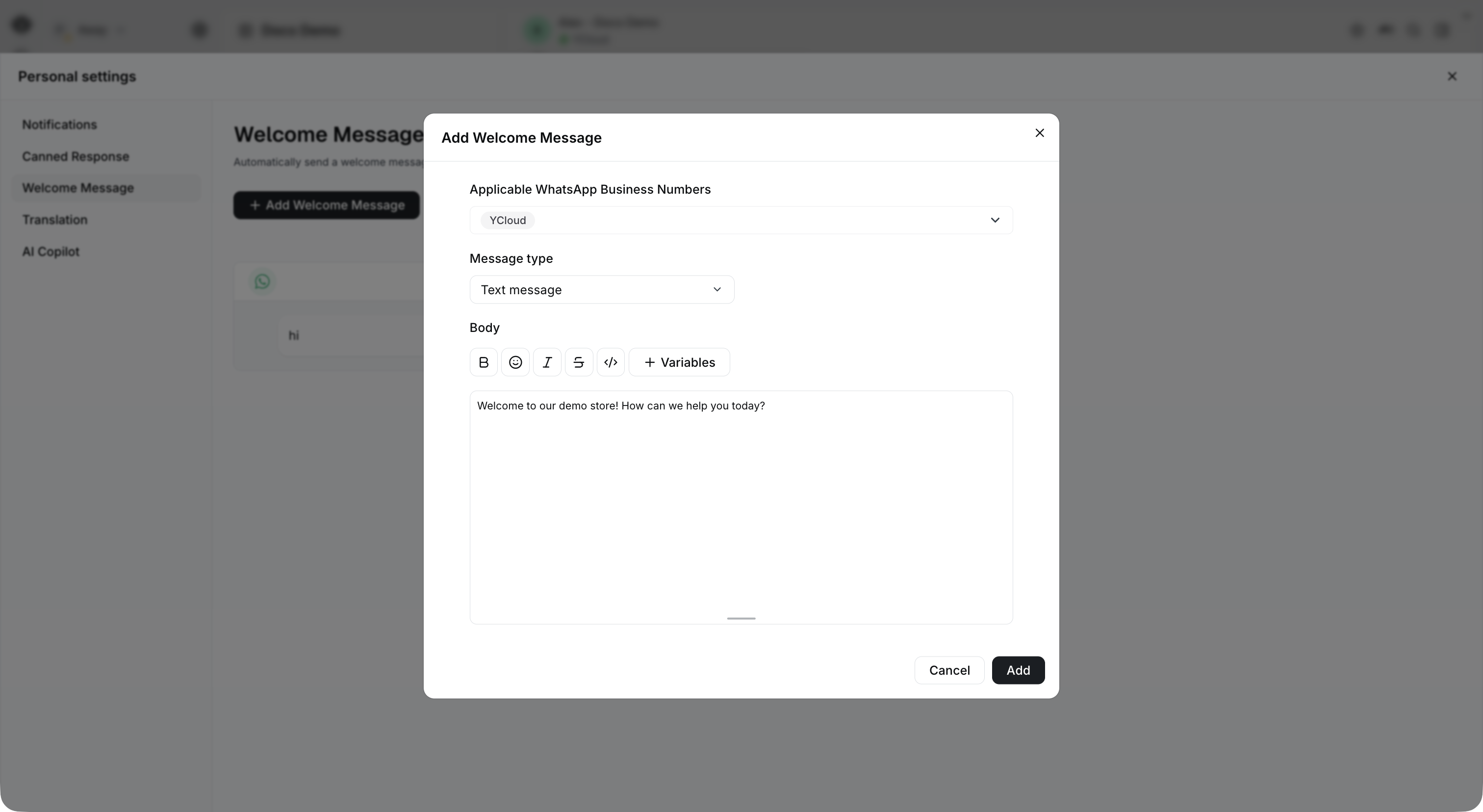Apply italic formatting

click(547, 362)
